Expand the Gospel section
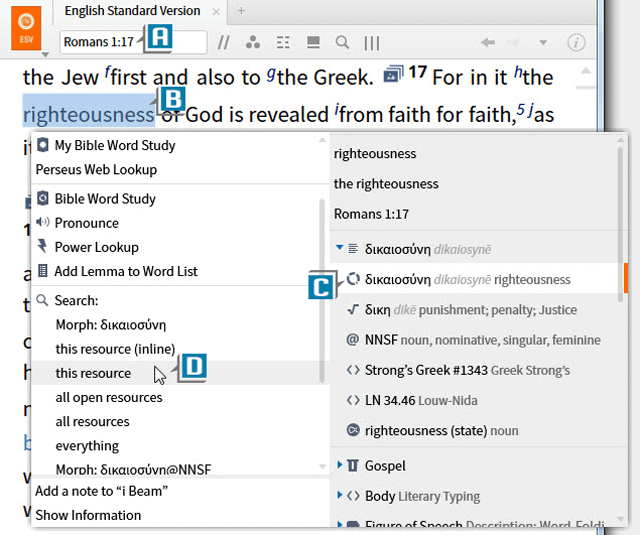Image resolution: width=640 pixels, height=535 pixels. [340, 465]
